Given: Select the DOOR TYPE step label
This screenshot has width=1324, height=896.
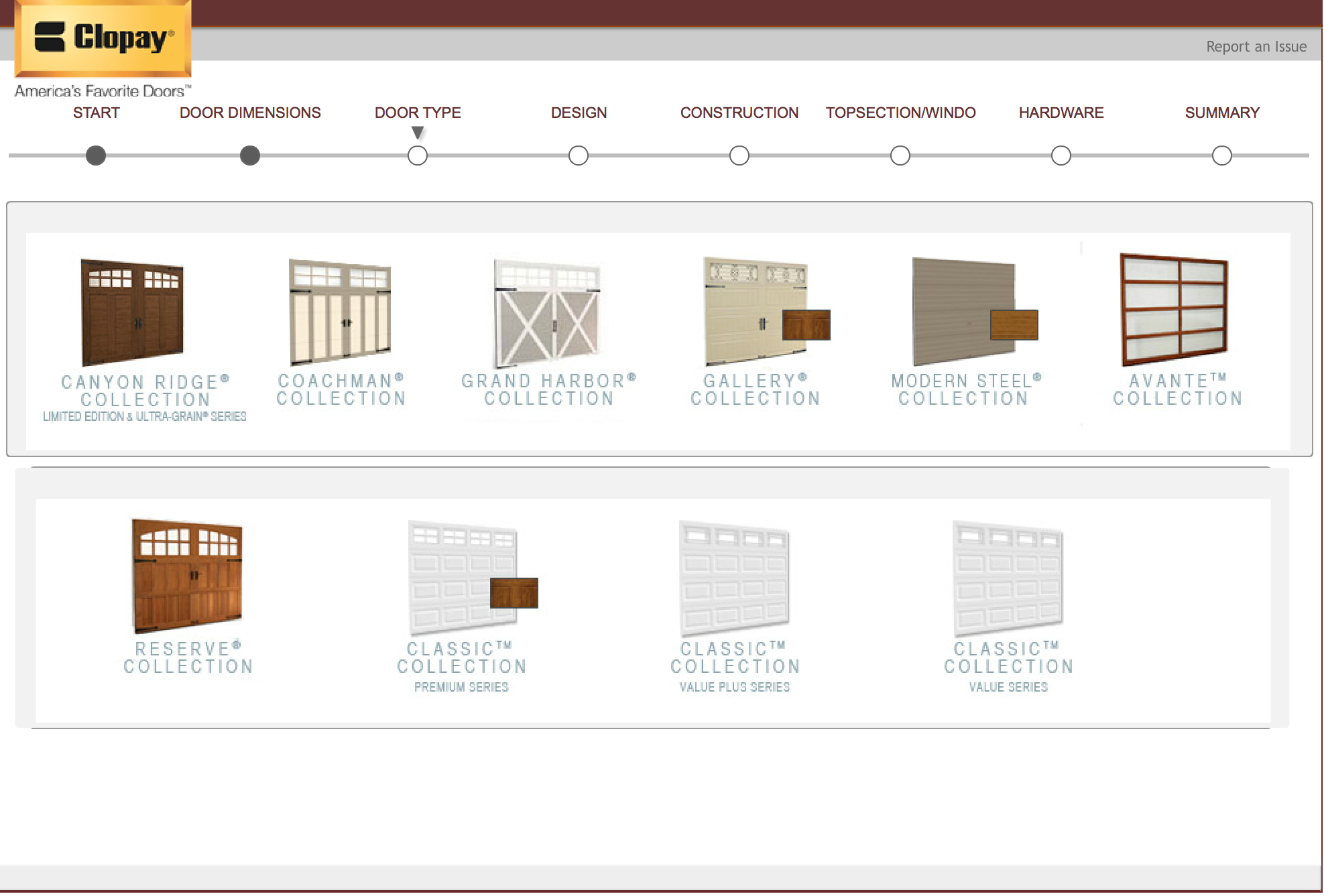Looking at the screenshot, I should 418,113.
